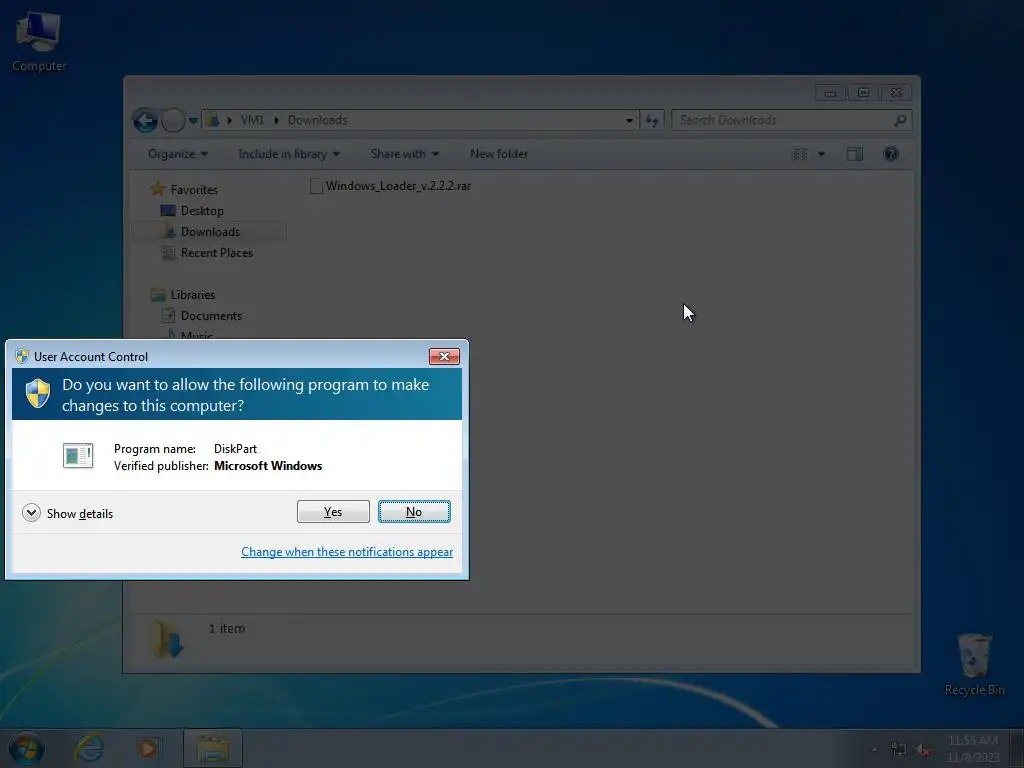
Task: Open Recycle Bin desktop icon
Action: click(x=974, y=664)
